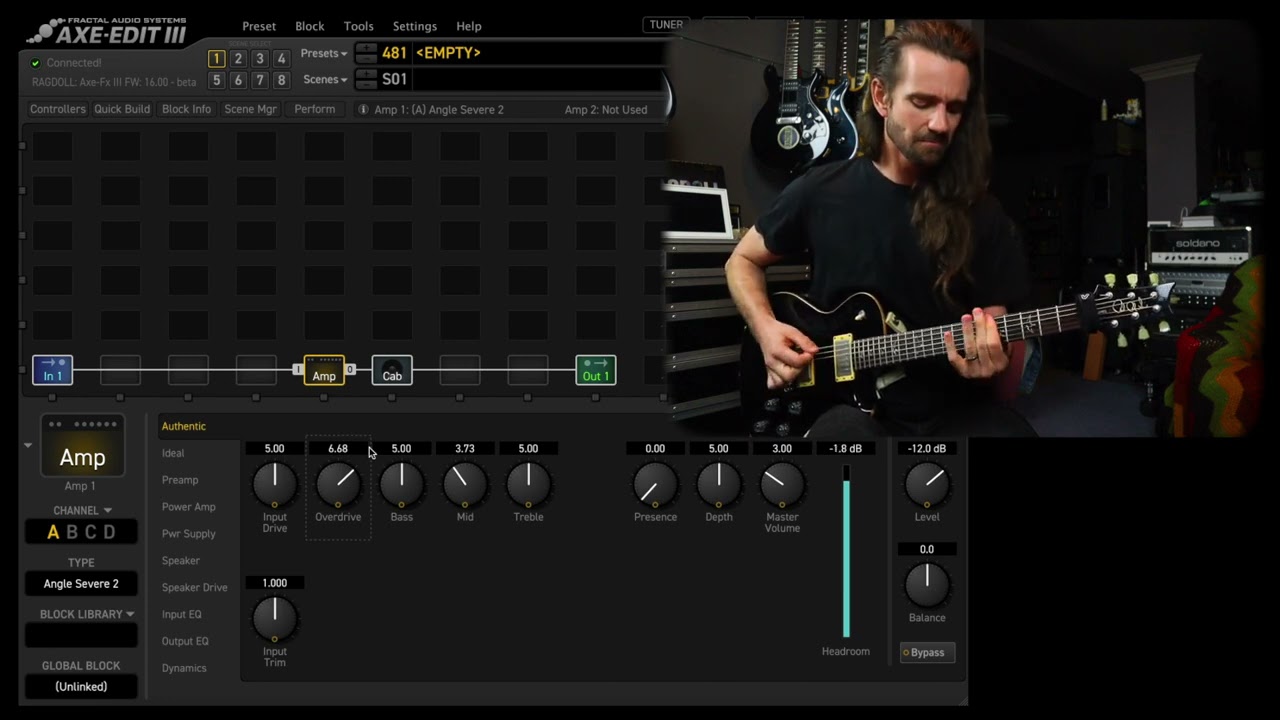Screen dimensions: 1280x720
Task: Click the Quick Build button
Action: click(122, 109)
